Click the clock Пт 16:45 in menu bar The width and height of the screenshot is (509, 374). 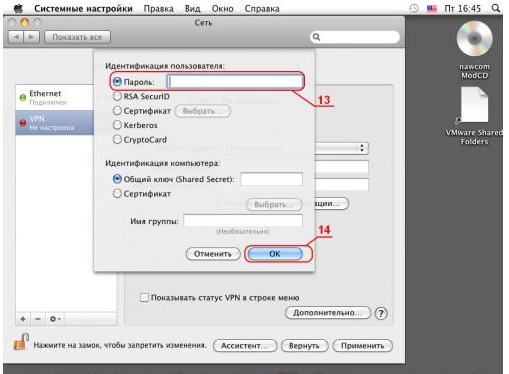coord(463,9)
